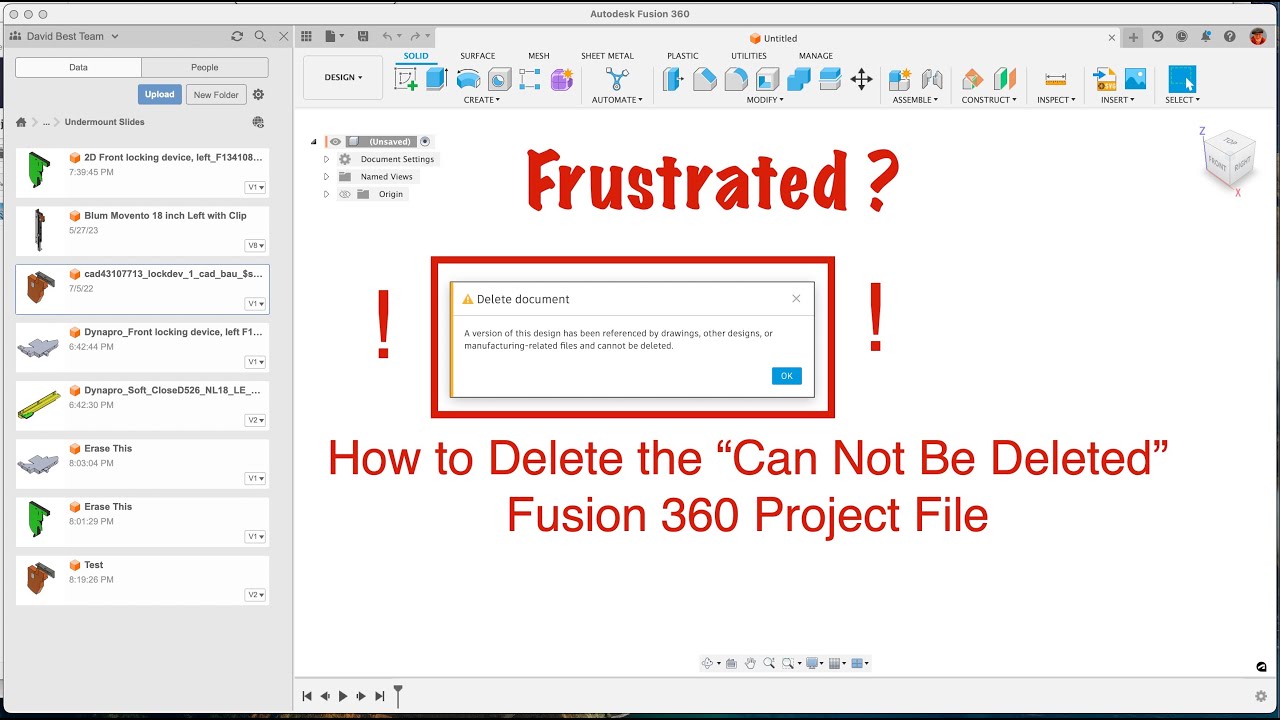Select the Rectangular Pattern tool
The height and width of the screenshot is (720, 1280).
tap(531, 79)
